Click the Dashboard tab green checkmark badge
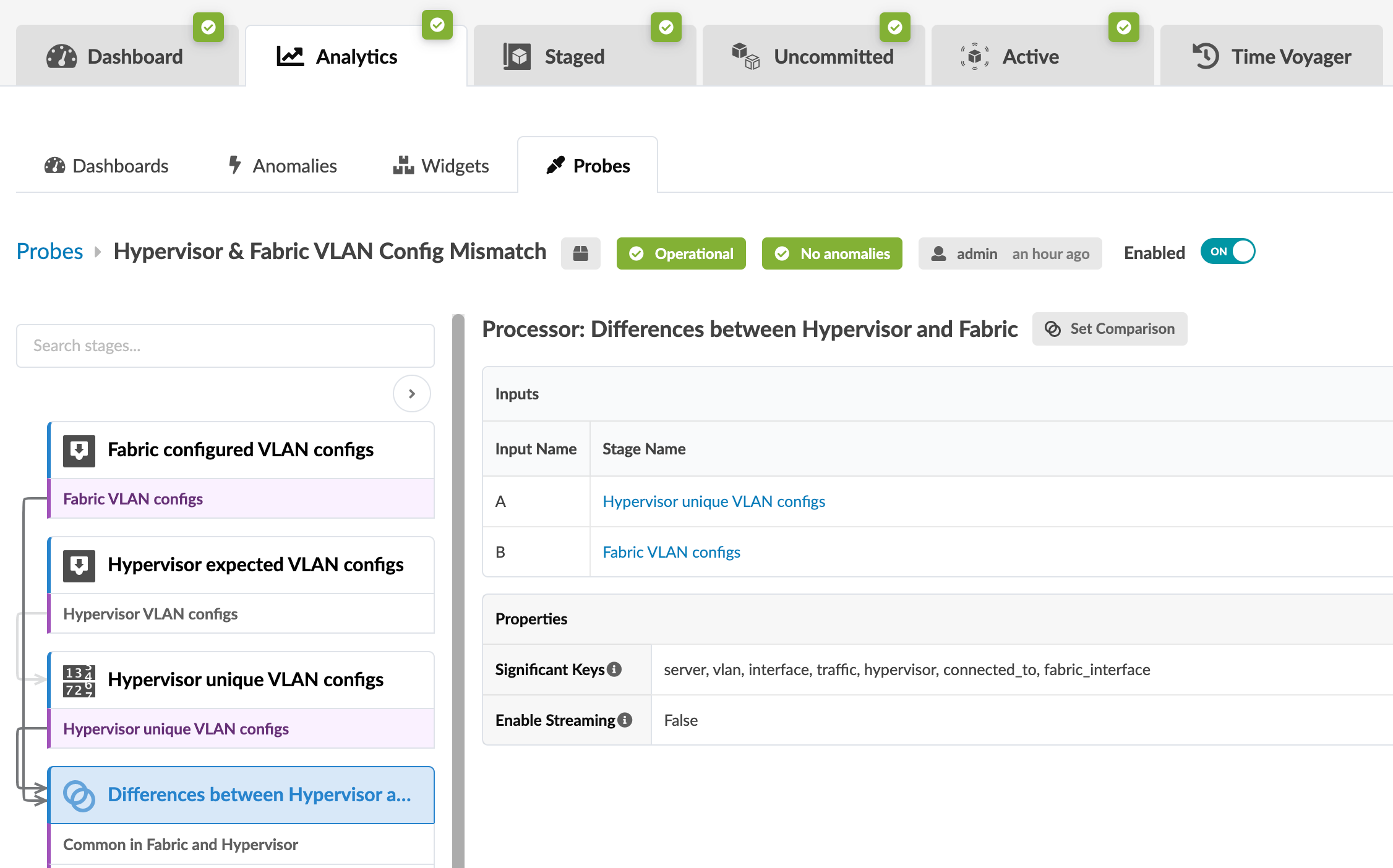1393x868 pixels. click(208, 28)
